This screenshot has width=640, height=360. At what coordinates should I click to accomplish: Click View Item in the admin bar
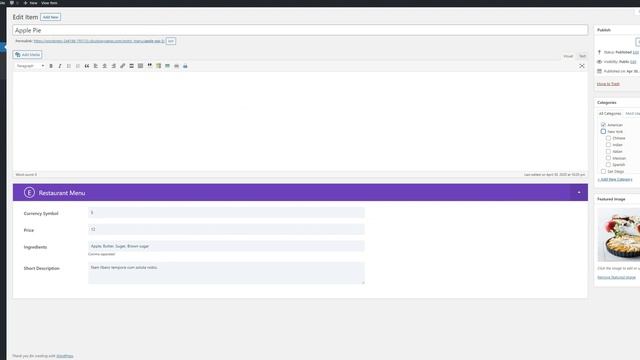tap(49, 3)
